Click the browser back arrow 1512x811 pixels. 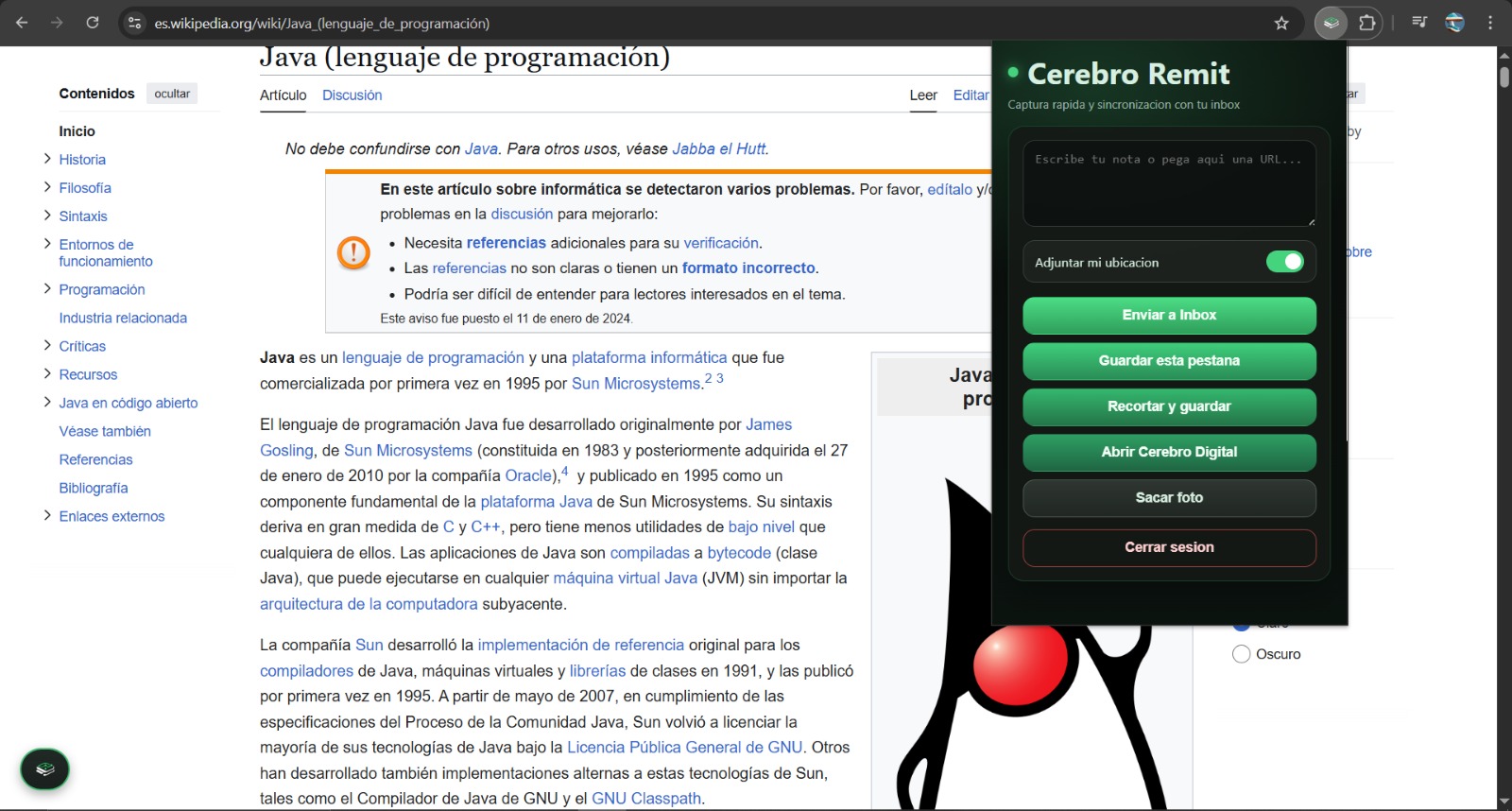[22, 23]
